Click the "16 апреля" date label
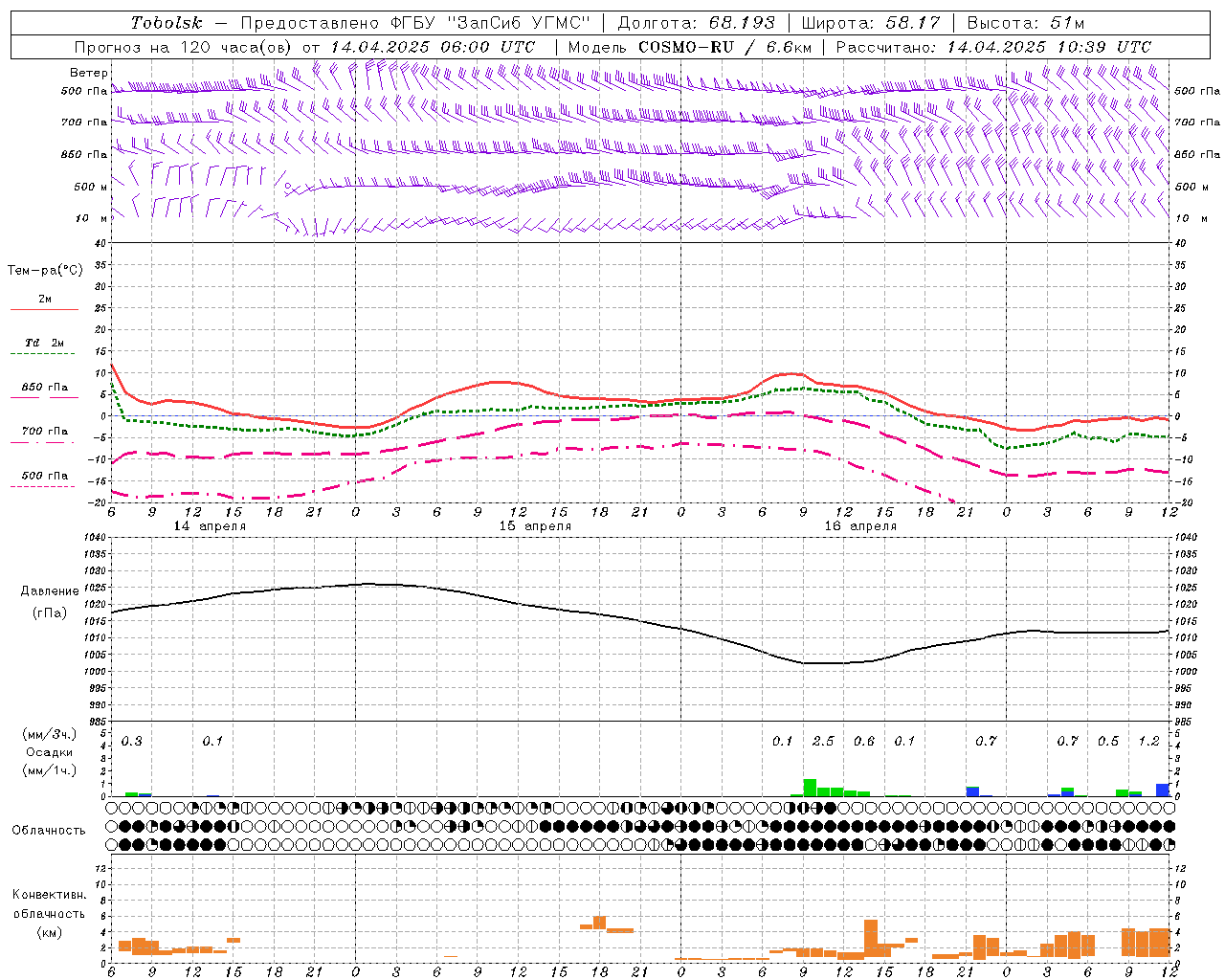This screenshot has width=1225, height=980. [x=860, y=526]
